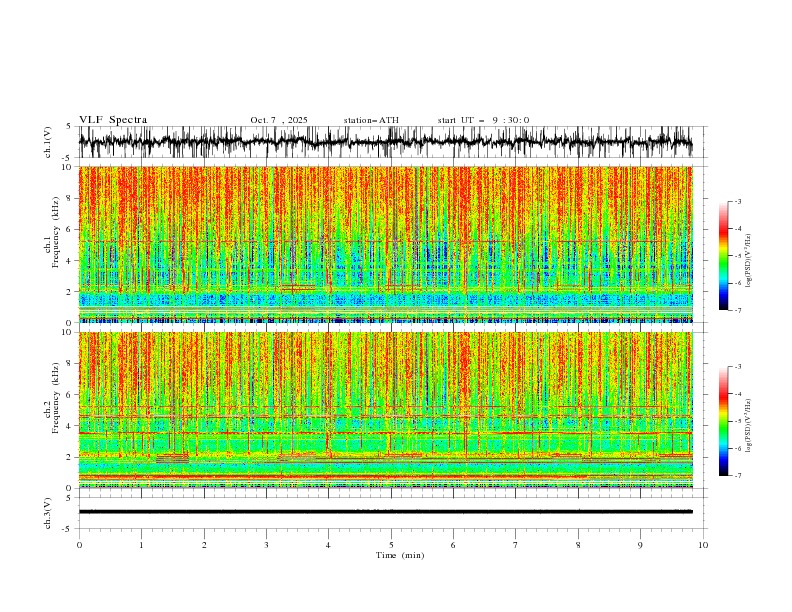The image size is (792, 612).
Task: Select the "start UT = 9 :30: 0" text
Action: pos(483,120)
